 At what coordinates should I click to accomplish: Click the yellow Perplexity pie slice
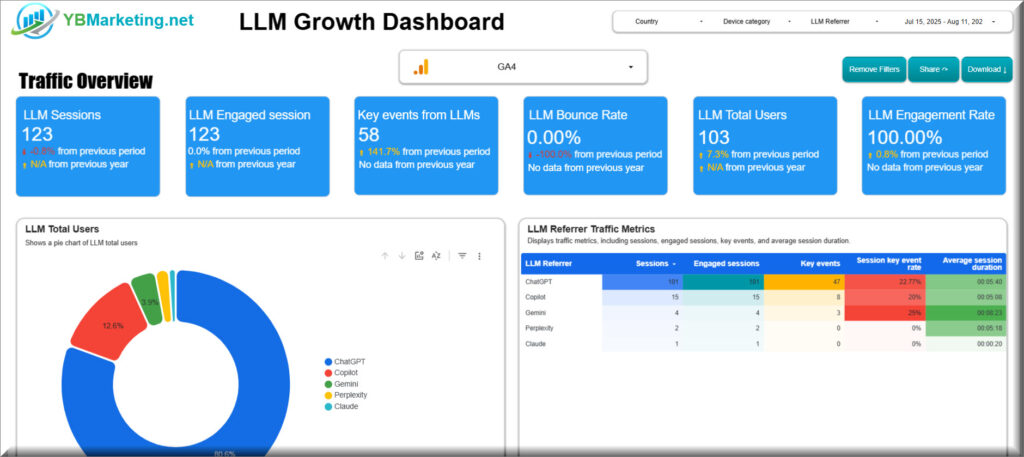click(163, 295)
